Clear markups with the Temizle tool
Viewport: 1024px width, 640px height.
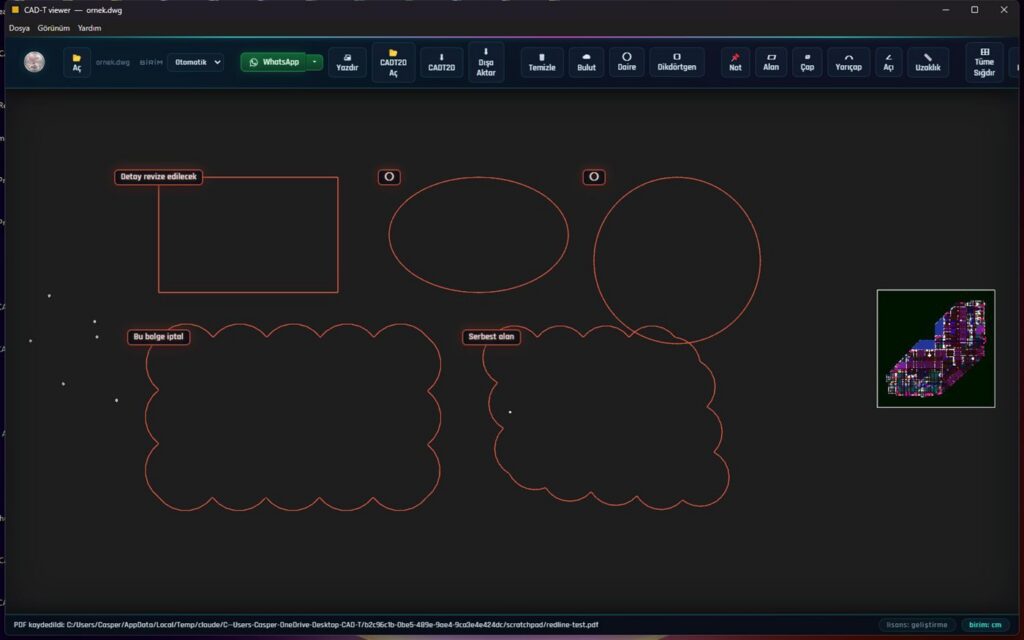(542, 63)
